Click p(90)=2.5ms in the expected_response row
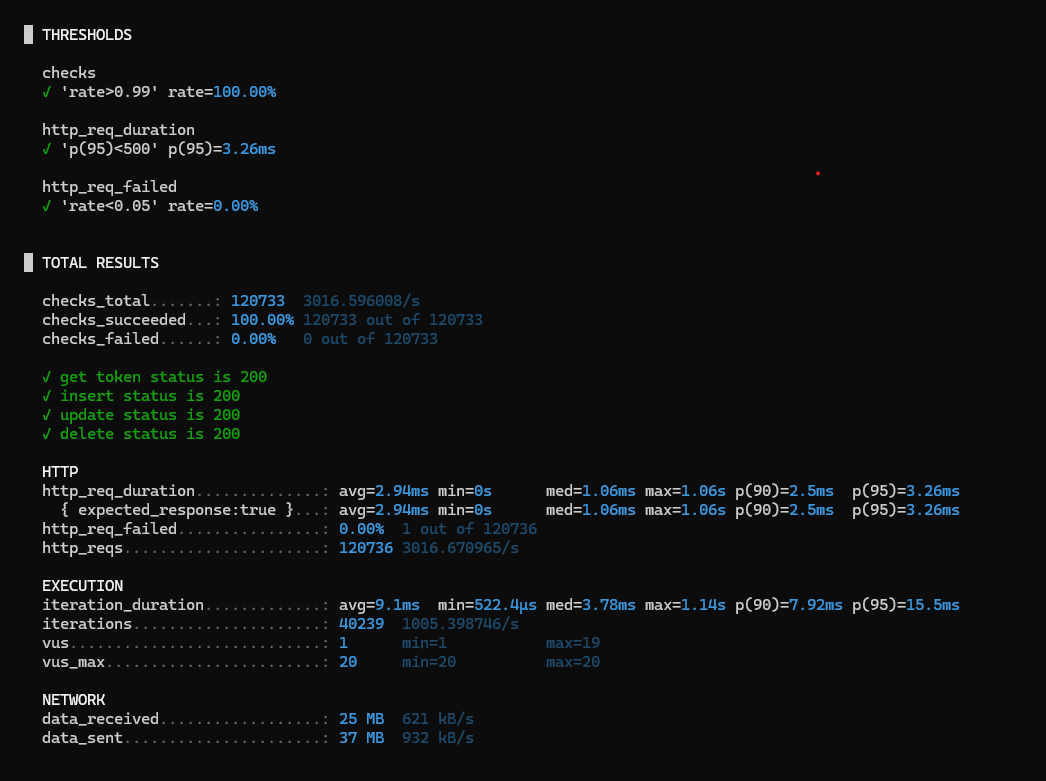 (x=784, y=510)
